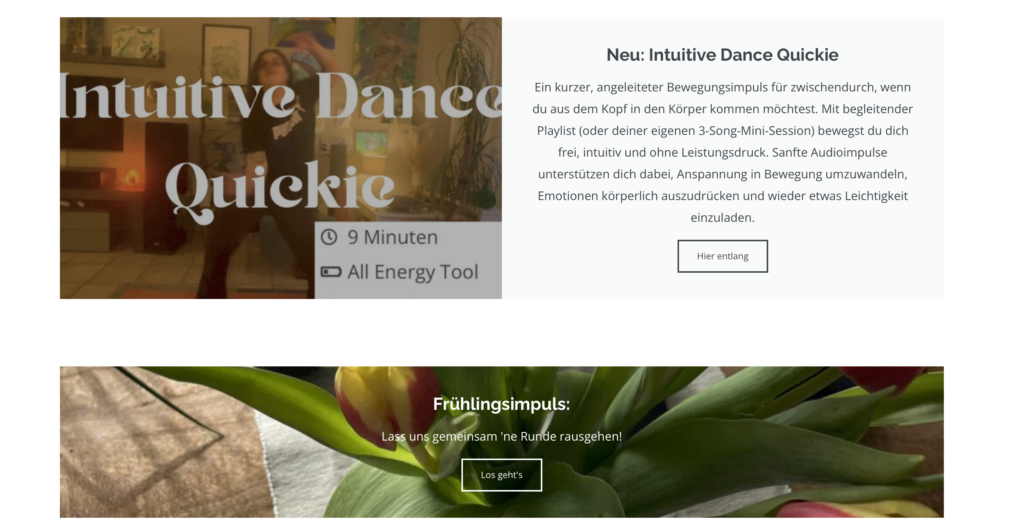1024x523 pixels.
Task: Click the 'Hier entlang' button
Action: (722, 256)
